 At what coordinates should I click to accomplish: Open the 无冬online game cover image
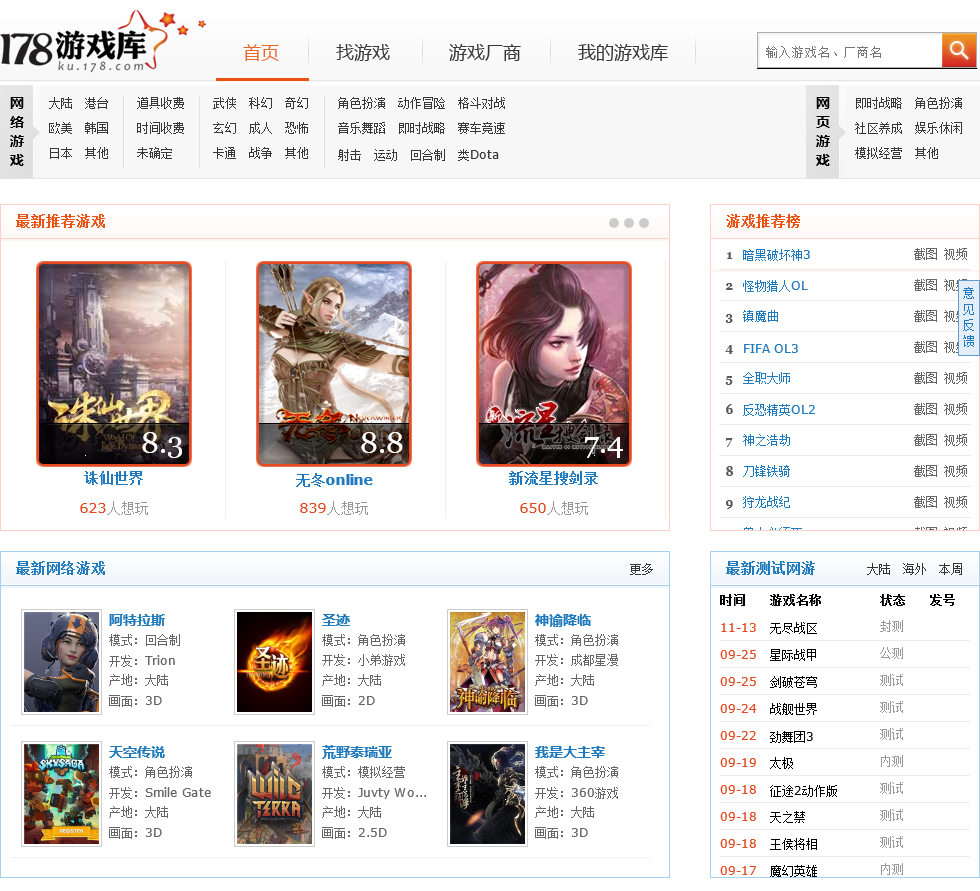334,364
